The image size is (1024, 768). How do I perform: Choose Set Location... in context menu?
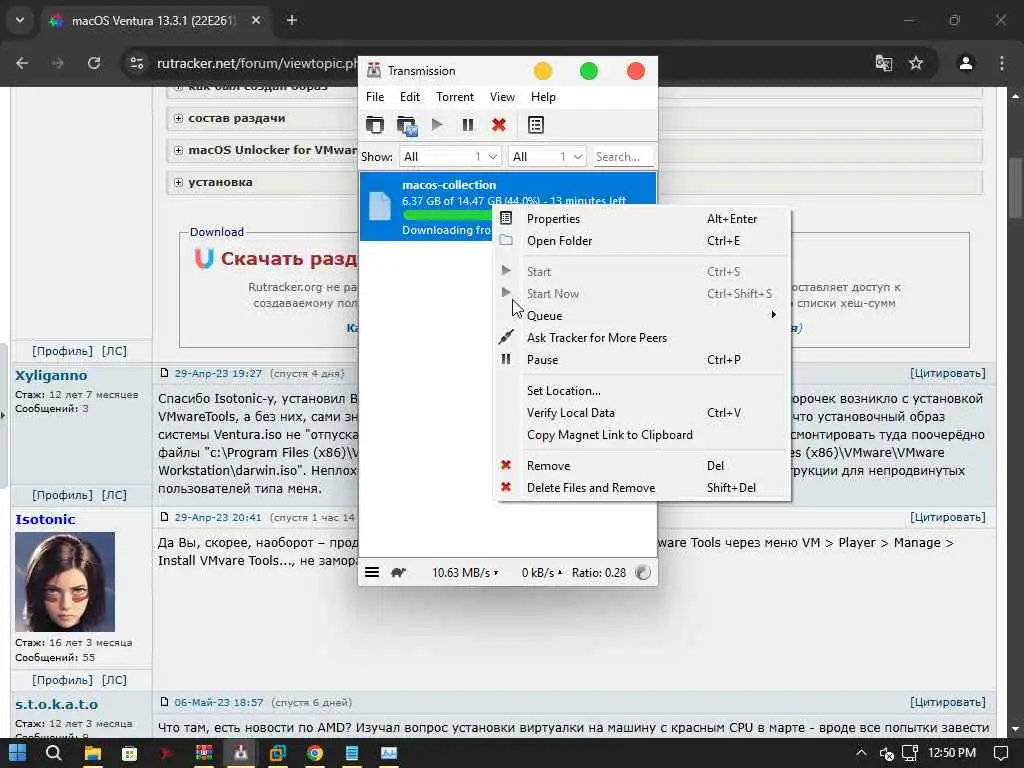point(641,391)
